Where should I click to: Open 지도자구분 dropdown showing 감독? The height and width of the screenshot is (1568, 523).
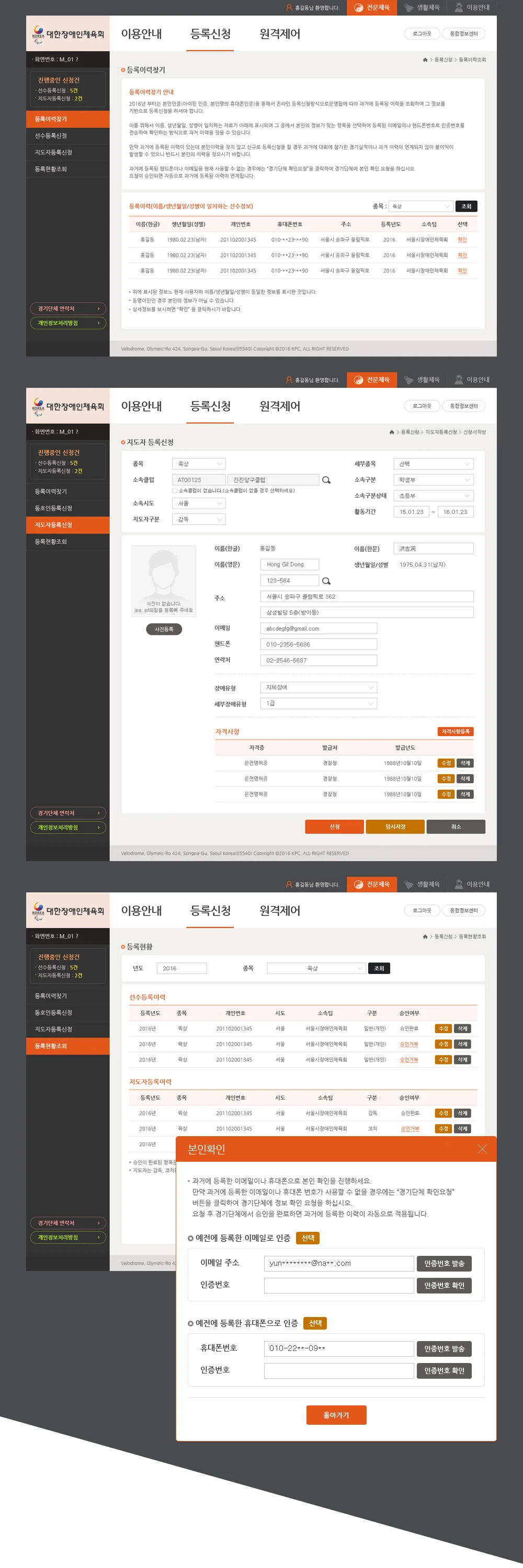[x=199, y=519]
